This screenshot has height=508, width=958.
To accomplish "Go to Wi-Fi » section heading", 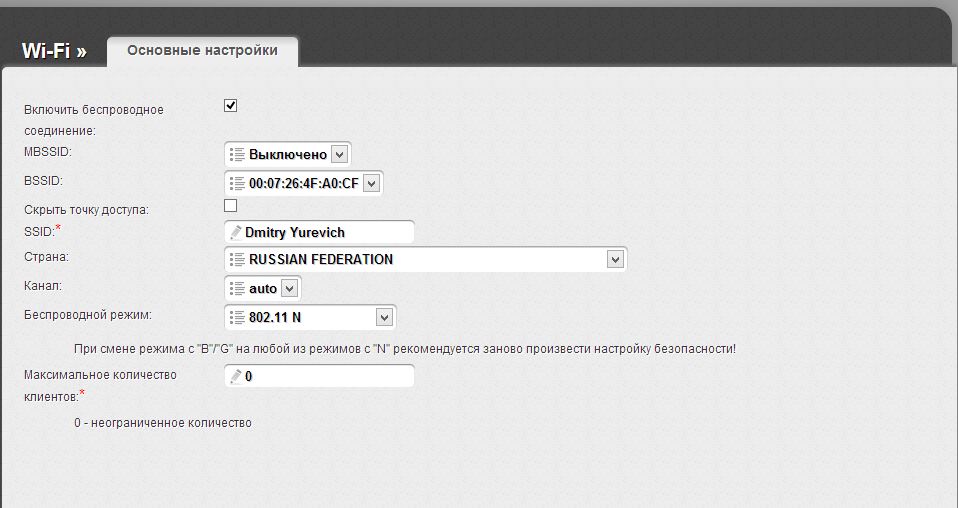I will point(54,51).
